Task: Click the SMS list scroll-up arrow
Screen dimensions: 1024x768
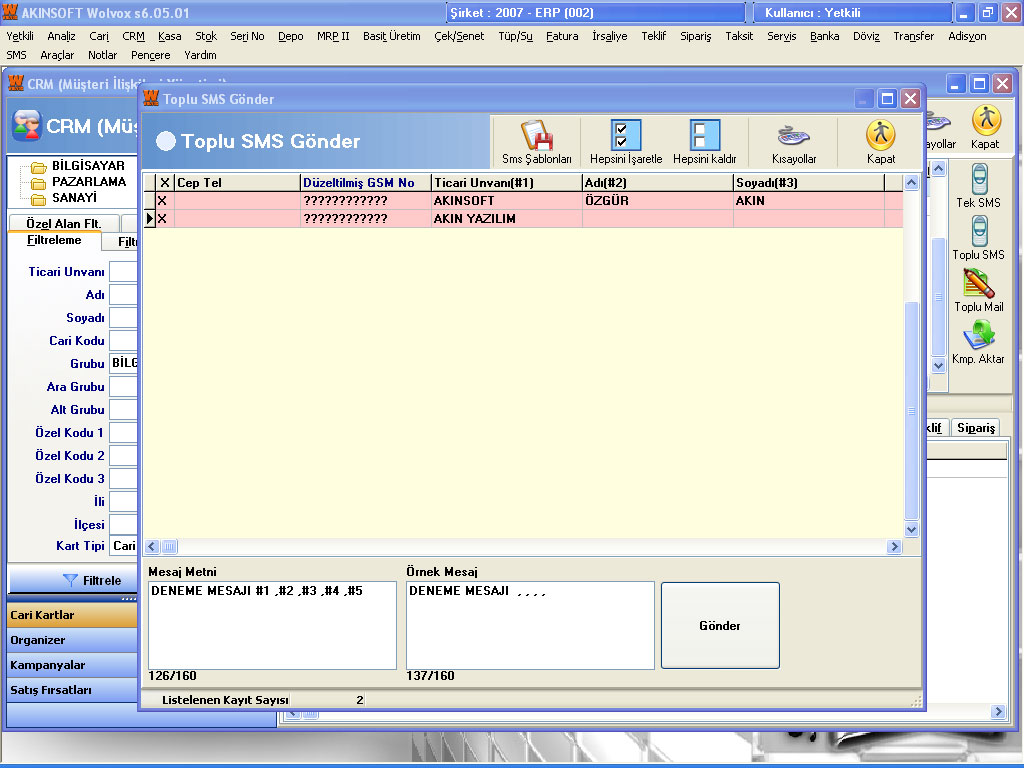Action: tap(912, 183)
